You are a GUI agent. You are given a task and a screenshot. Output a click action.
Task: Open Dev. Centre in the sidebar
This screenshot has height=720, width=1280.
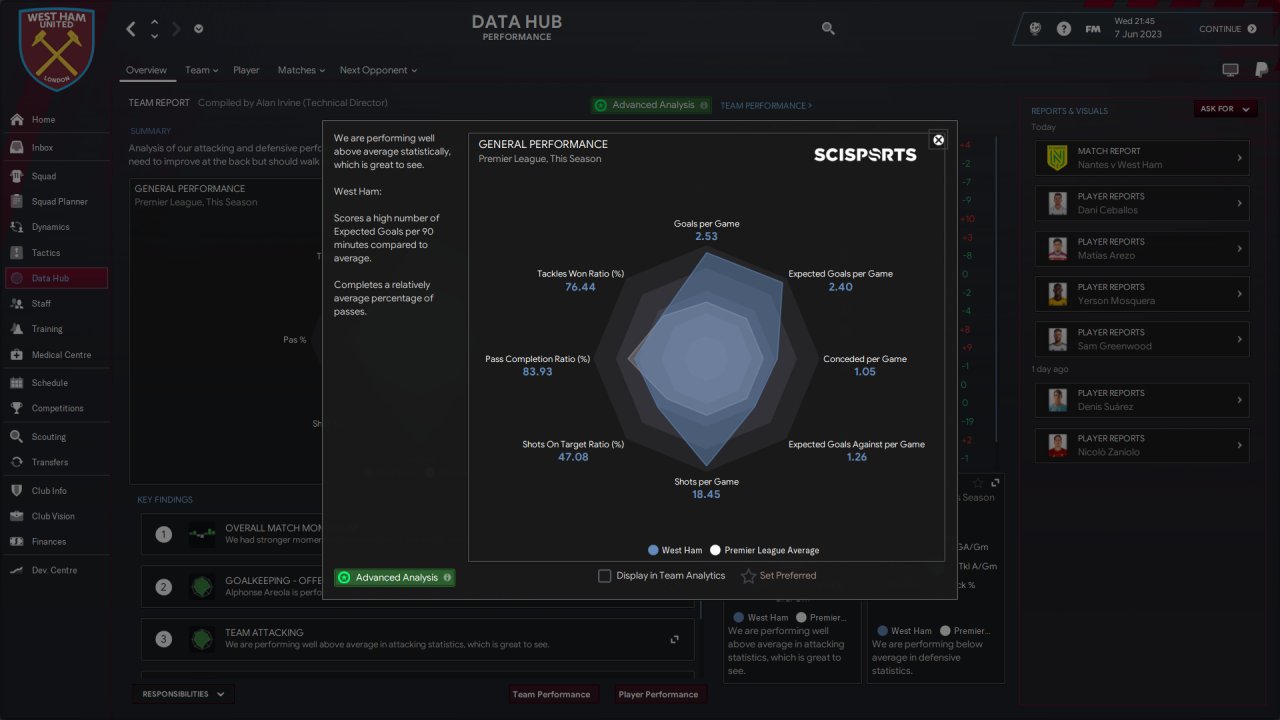[55, 570]
